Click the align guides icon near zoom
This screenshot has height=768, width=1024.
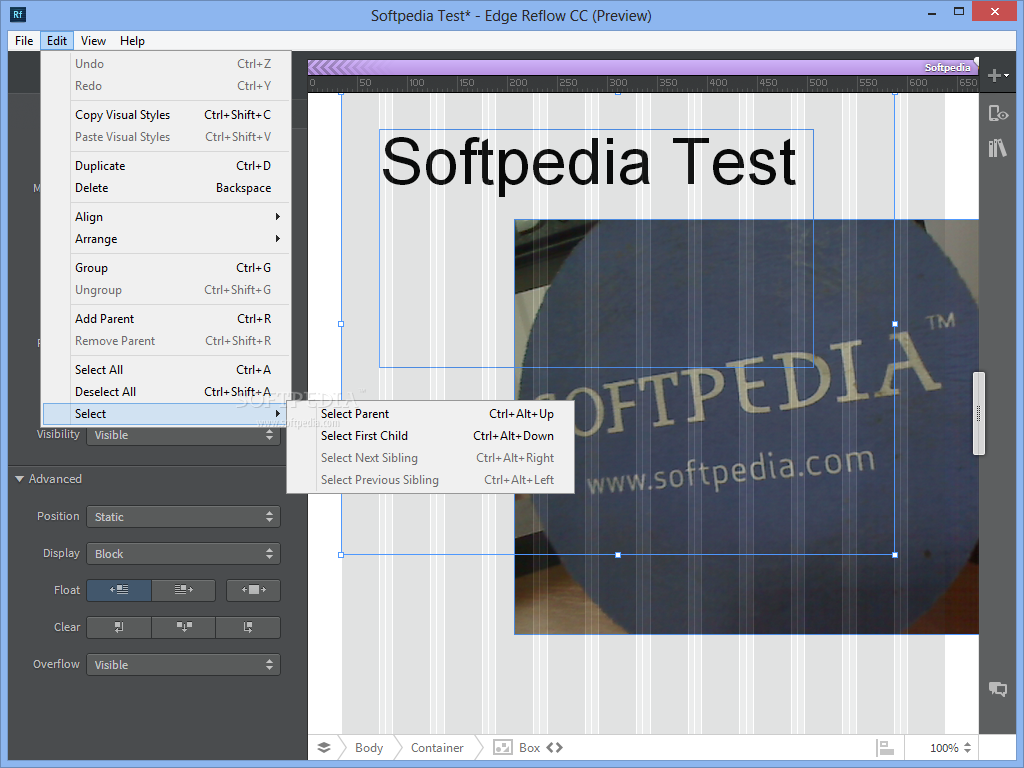tap(885, 748)
